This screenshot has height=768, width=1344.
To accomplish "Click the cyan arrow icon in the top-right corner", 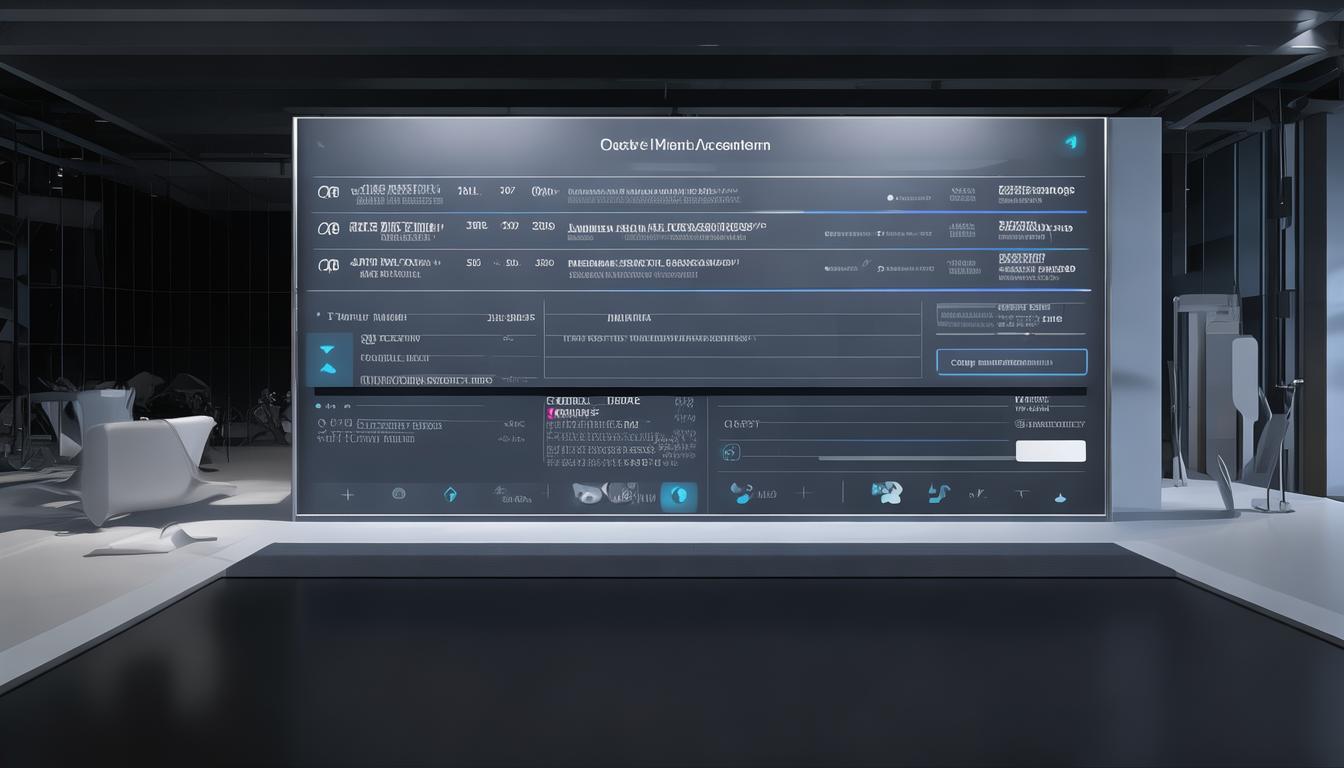I will (x=1071, y=143).
